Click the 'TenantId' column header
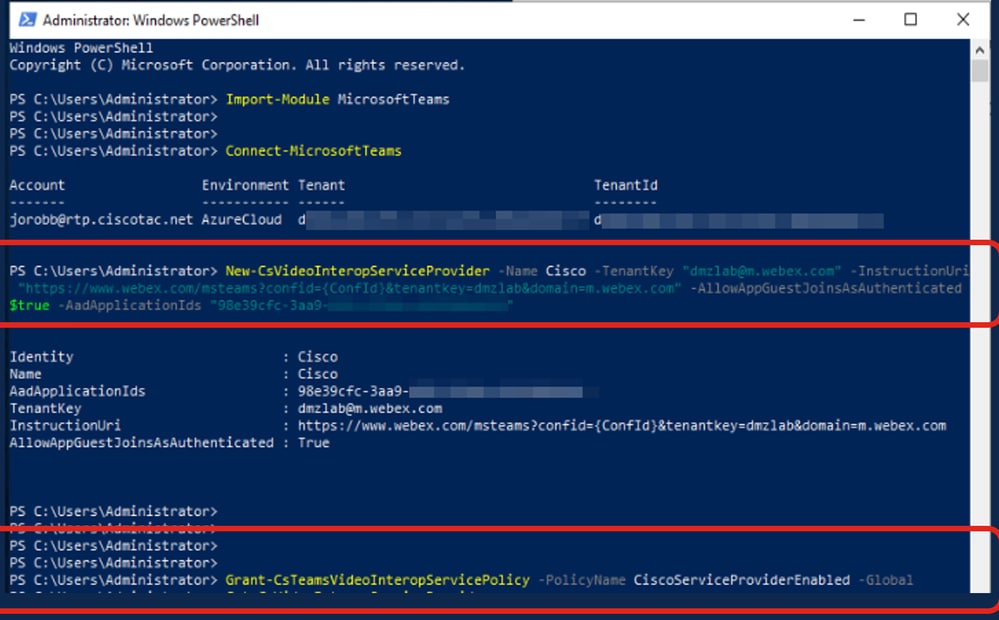Screen dimensions: 999x620 tap(626, 185)
